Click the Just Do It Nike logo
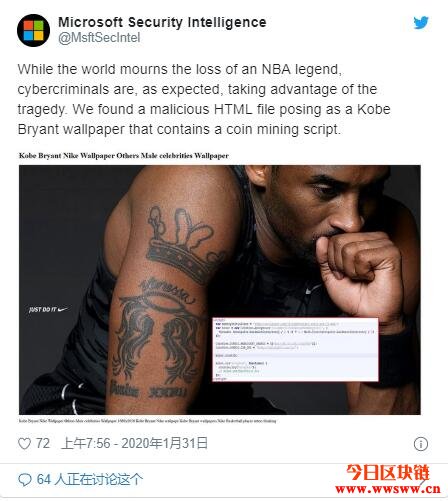Screen dimensions: 448x501 pos(48,310)
